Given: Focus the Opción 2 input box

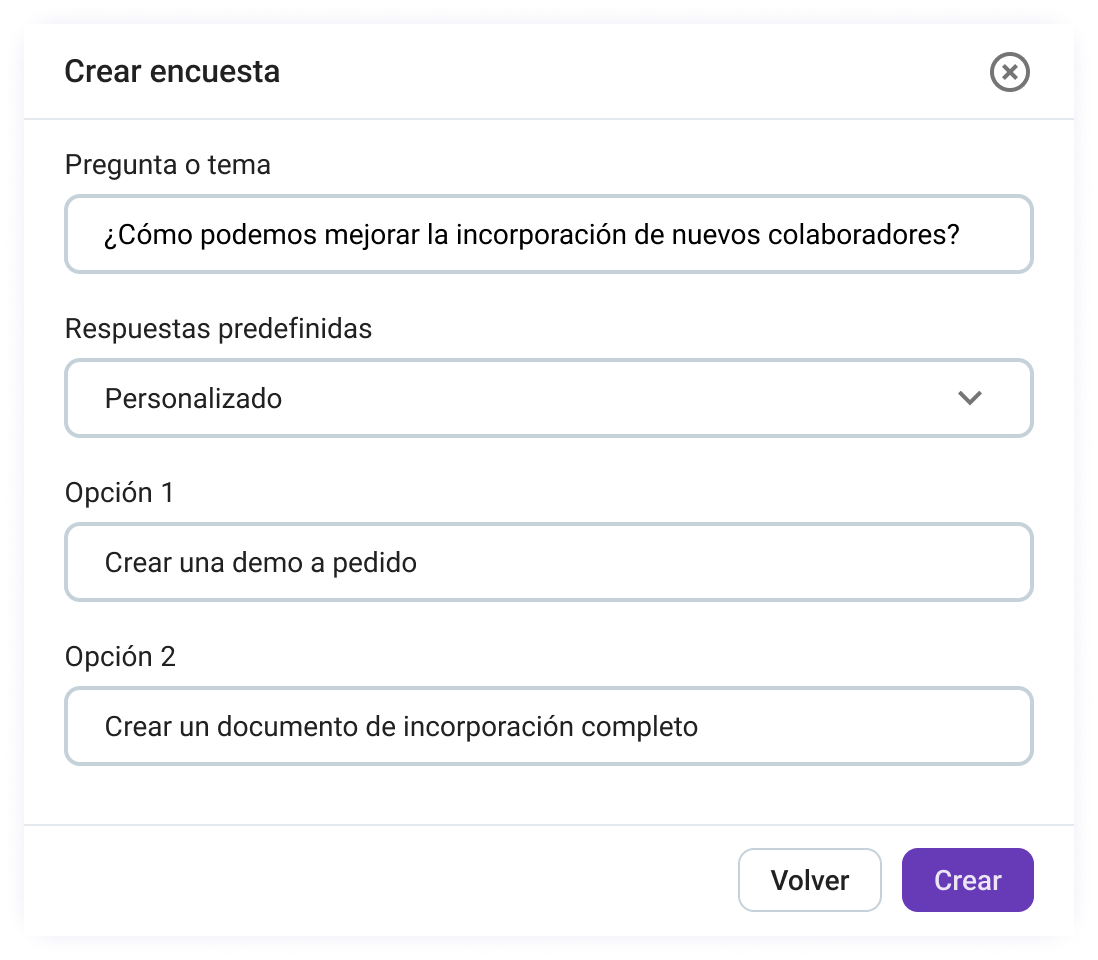Looking at the screenshot, I should 548,727.
